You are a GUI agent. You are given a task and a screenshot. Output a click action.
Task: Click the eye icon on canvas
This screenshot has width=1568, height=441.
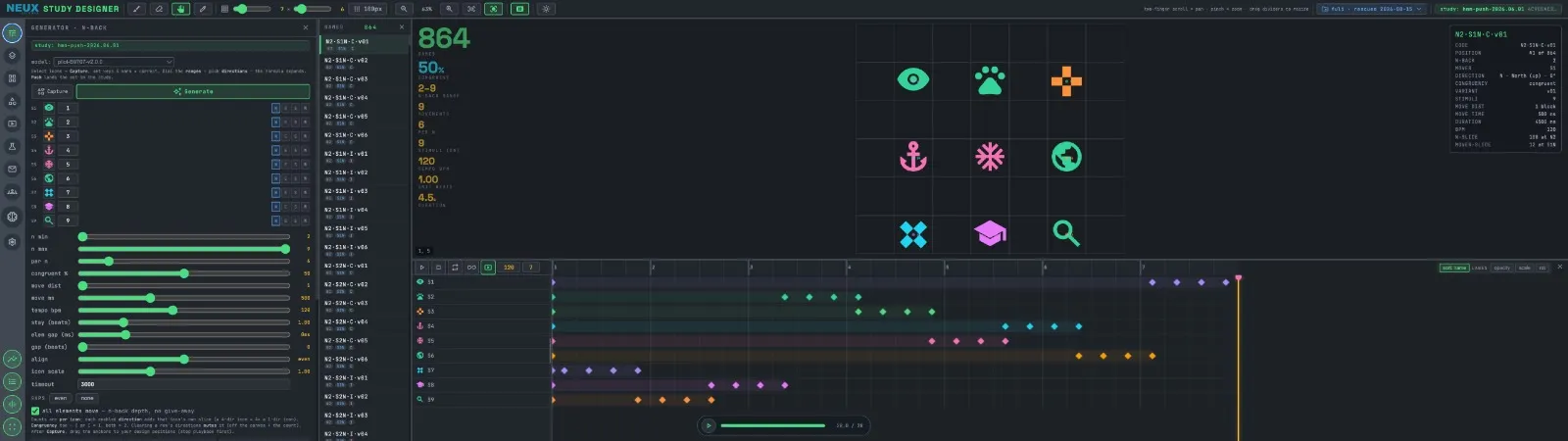(x=913, y=79)
